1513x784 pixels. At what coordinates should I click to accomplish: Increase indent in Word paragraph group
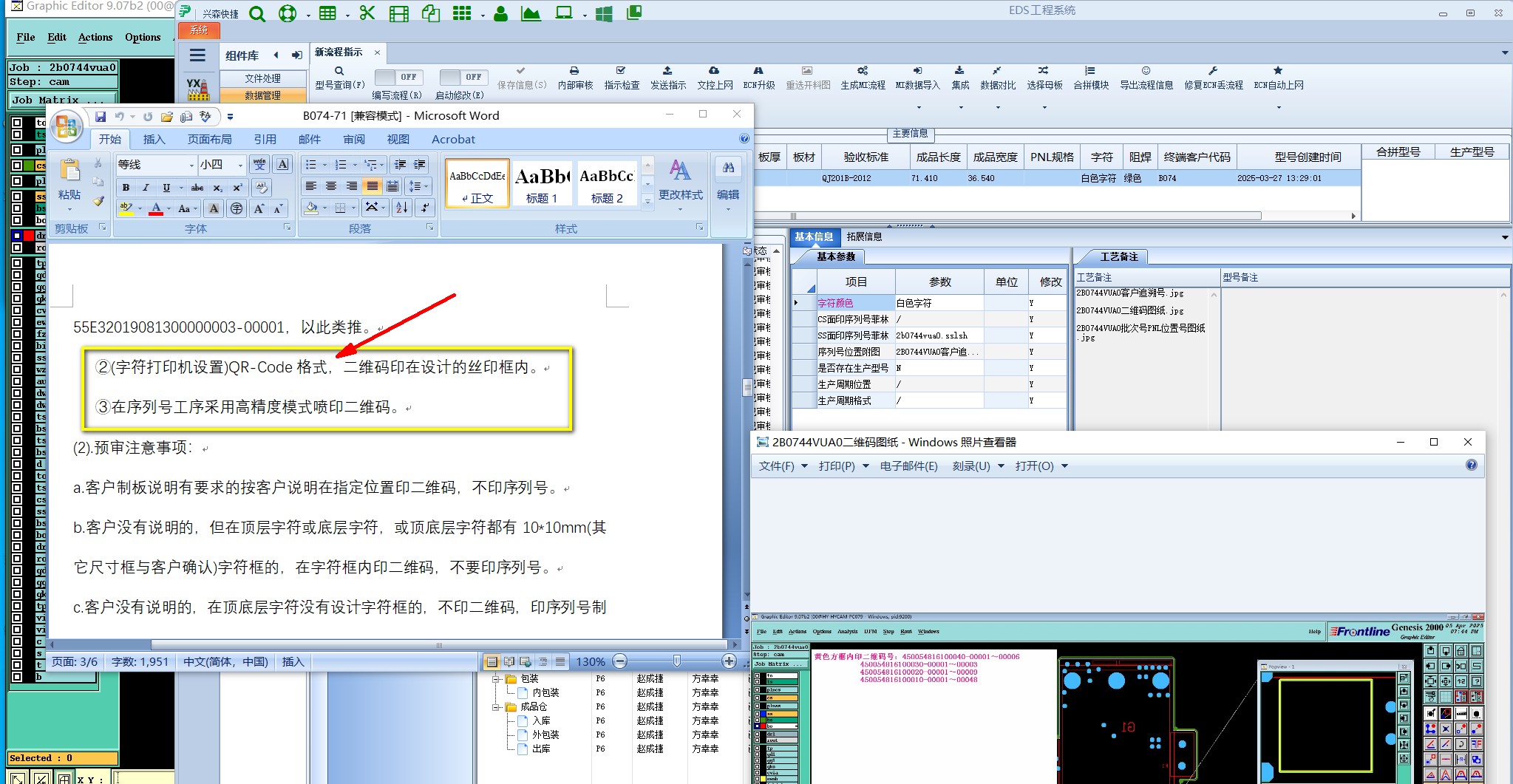[419, 164]
